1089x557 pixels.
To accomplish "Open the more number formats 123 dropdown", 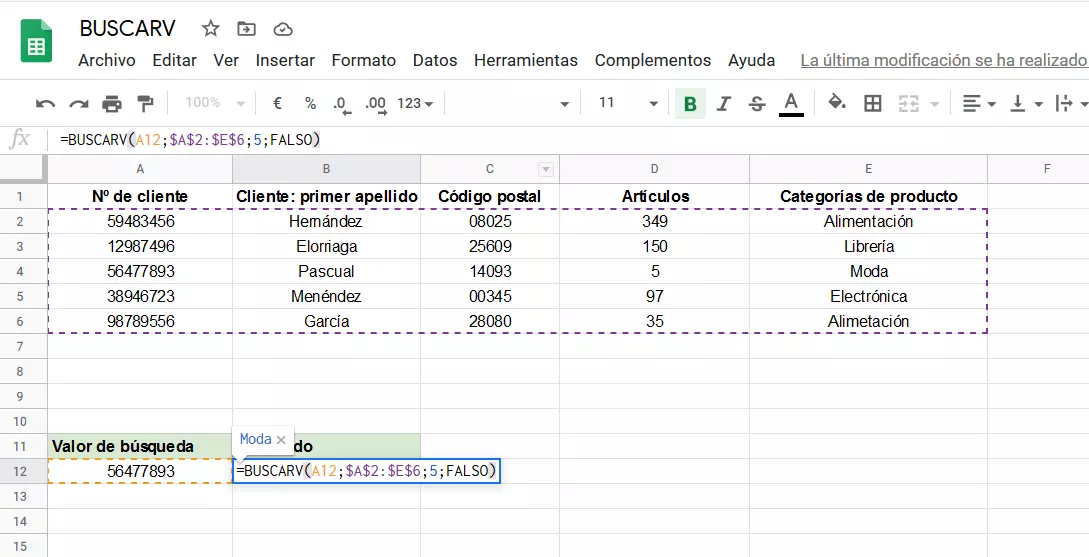I will pos(415,103).
